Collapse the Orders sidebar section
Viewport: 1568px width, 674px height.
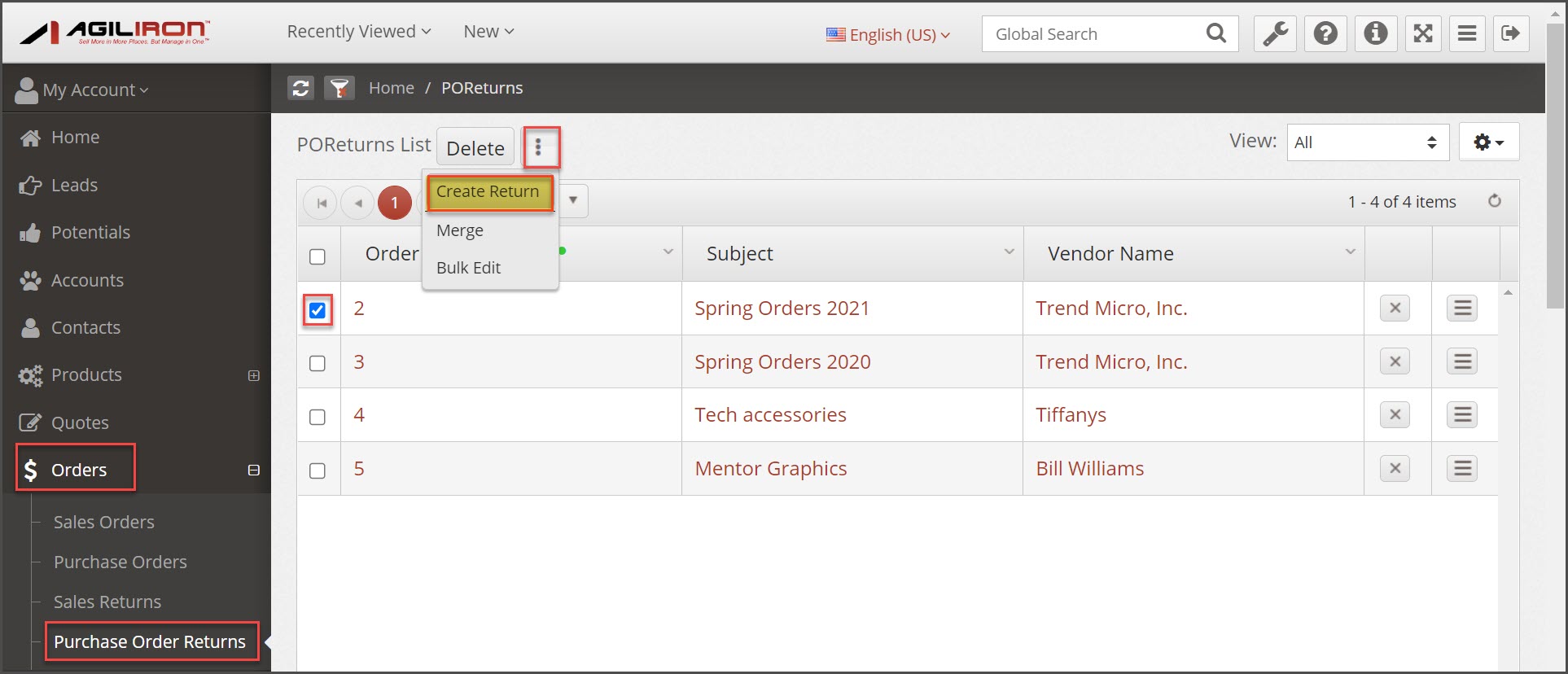point(254,470)
